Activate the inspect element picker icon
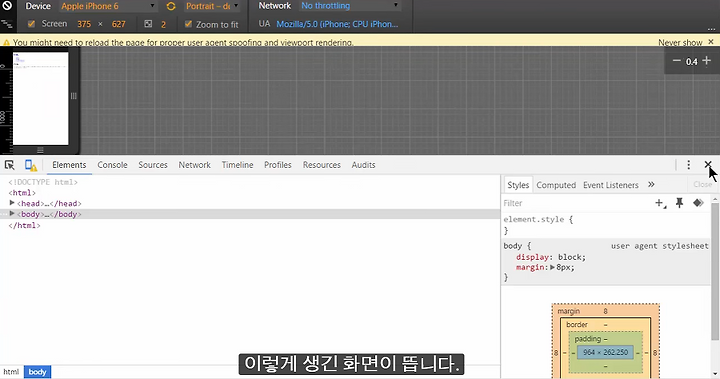 [9, 165]
